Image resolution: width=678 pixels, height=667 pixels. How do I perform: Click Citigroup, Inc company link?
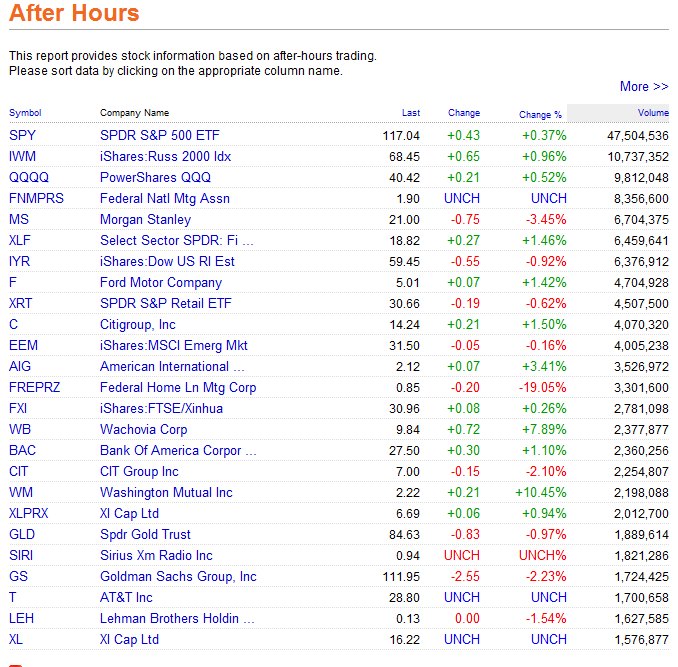click(137, 324)
